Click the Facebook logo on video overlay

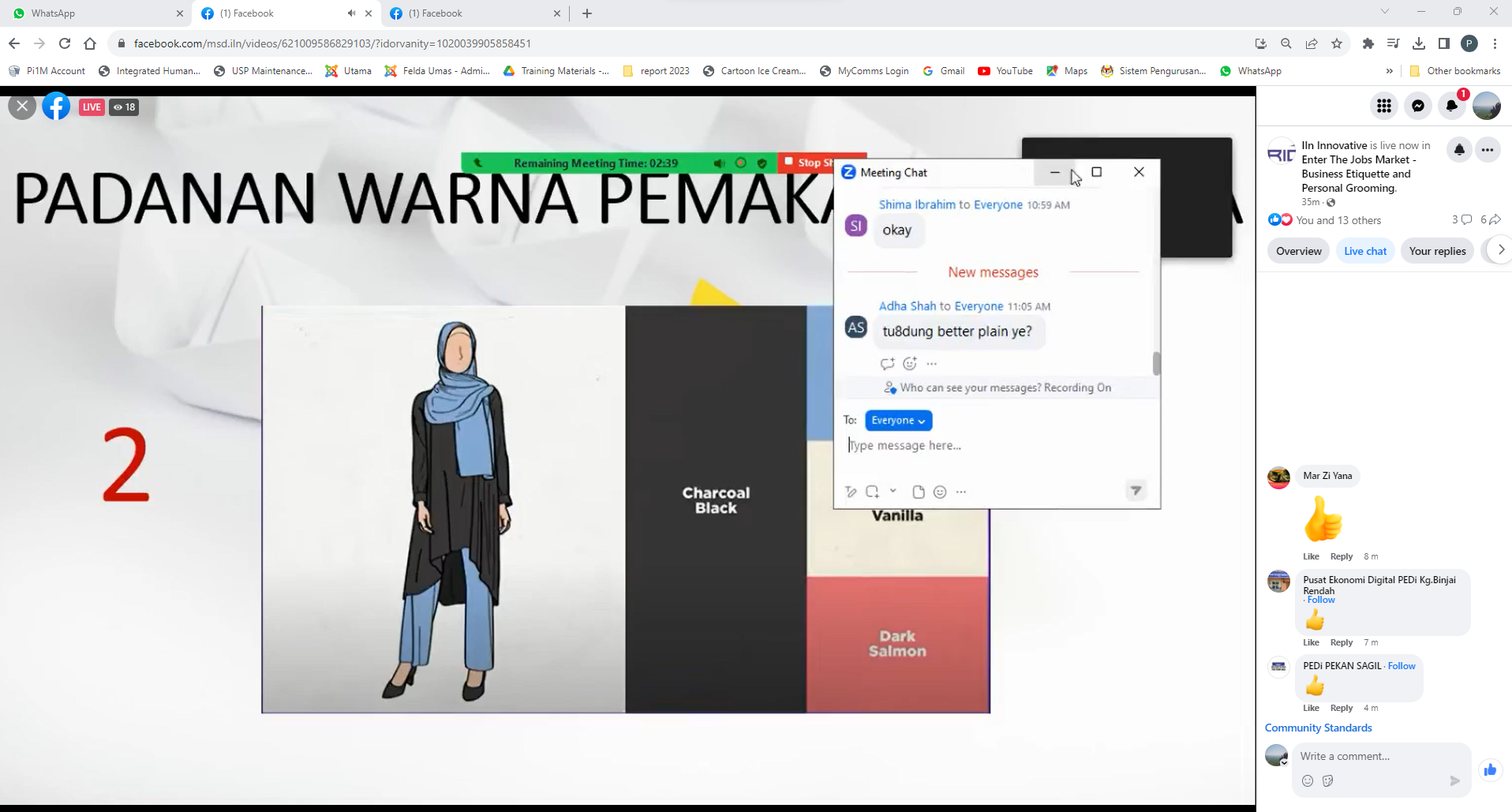coord(56,107)
